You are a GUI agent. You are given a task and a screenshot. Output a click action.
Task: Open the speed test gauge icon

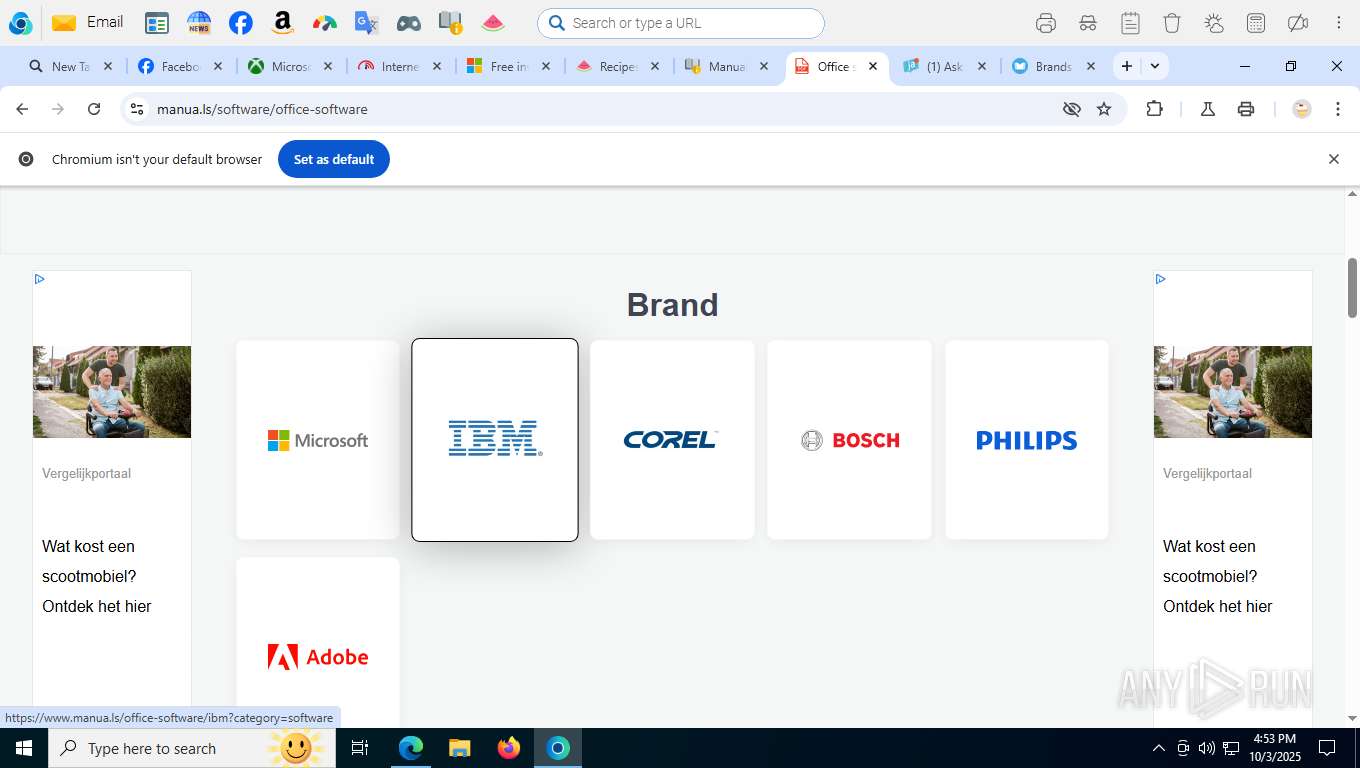point(325,23)
